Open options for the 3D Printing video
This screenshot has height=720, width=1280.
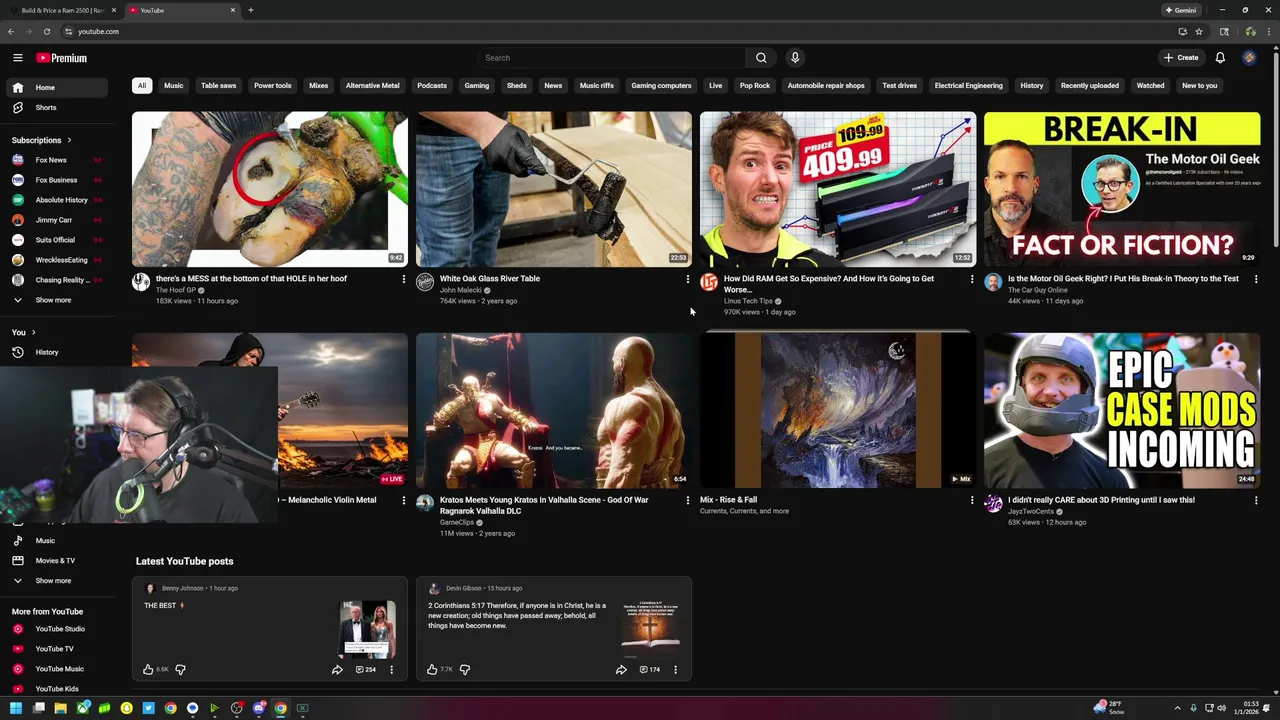tap(1256, 500)
